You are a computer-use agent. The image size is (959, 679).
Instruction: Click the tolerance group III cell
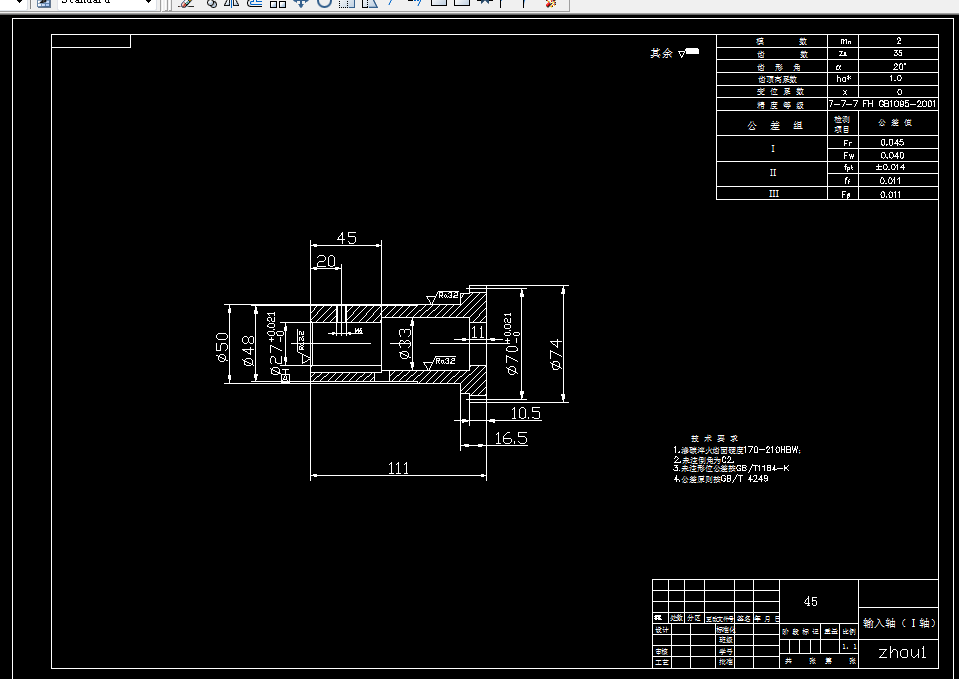click(x=772, y=193)
